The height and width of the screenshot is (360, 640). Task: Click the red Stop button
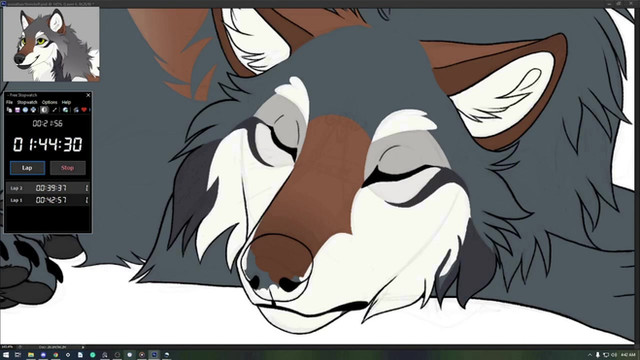(x=67, y=168)
